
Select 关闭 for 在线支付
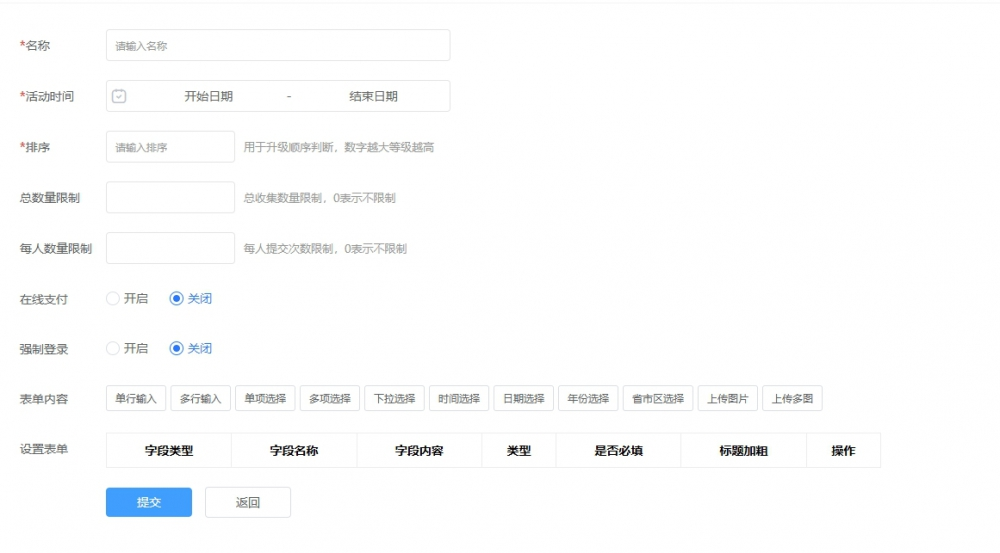177,298
